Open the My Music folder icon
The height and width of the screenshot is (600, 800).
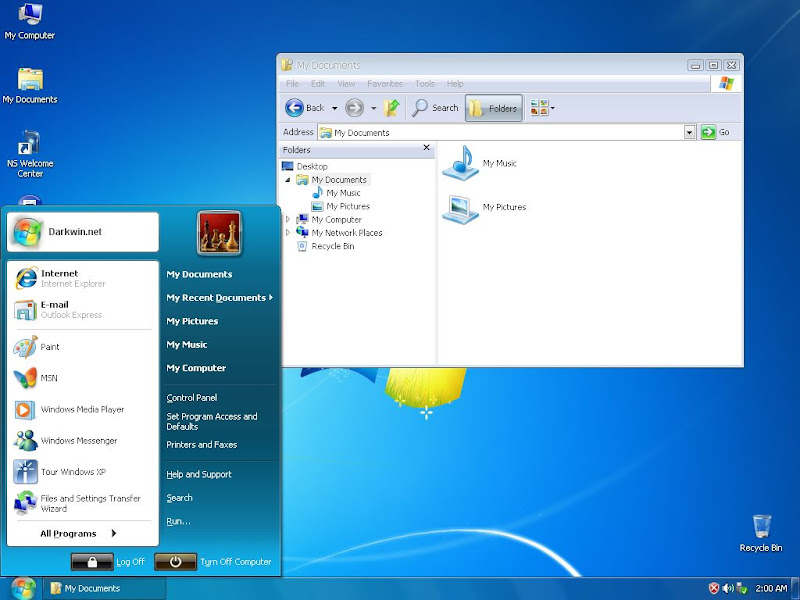[461, 163]
